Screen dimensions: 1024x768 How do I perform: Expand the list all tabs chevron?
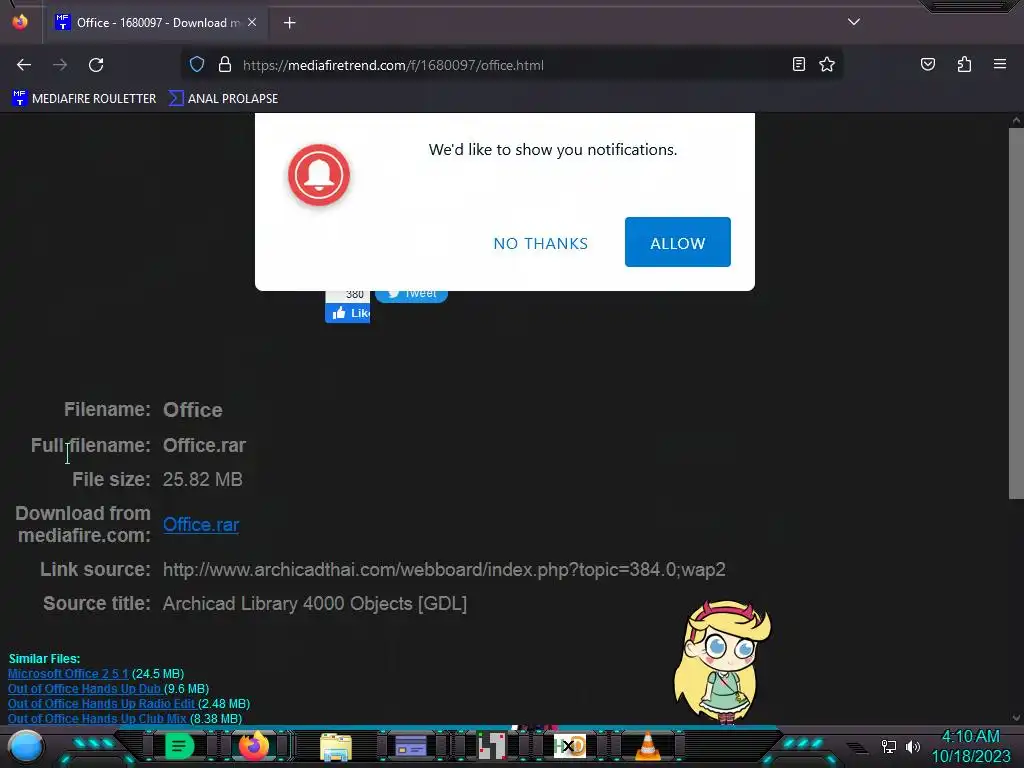click(854, 22)
